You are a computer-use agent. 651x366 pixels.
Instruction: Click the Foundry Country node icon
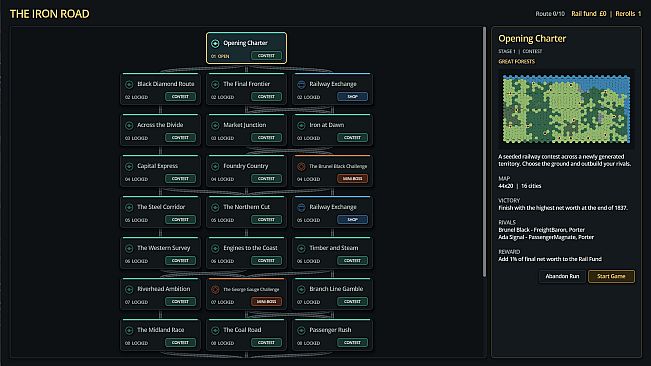pos(215,166)
